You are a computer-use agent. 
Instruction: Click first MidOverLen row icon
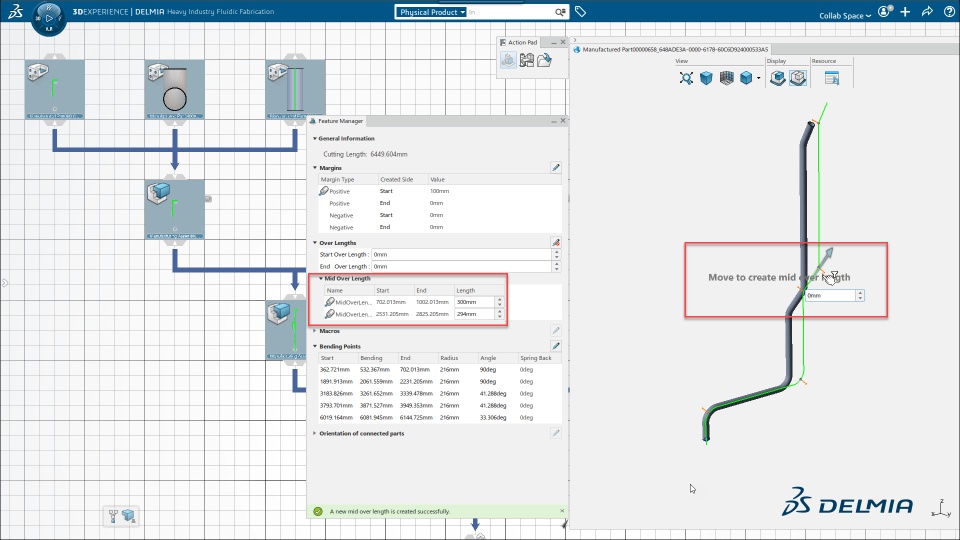tap(329, 302)
